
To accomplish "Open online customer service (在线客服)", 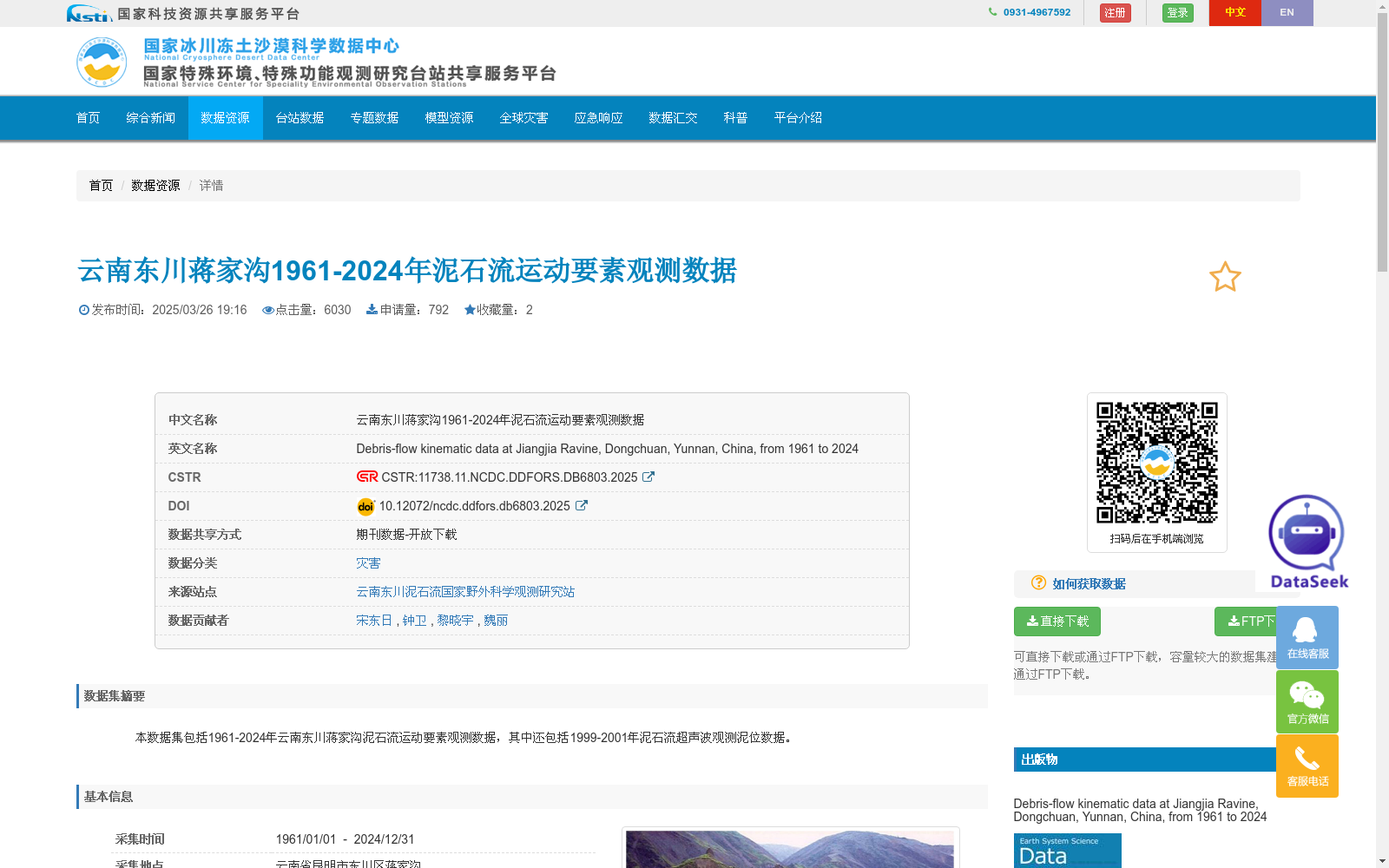I will [x=1307, y=637].
